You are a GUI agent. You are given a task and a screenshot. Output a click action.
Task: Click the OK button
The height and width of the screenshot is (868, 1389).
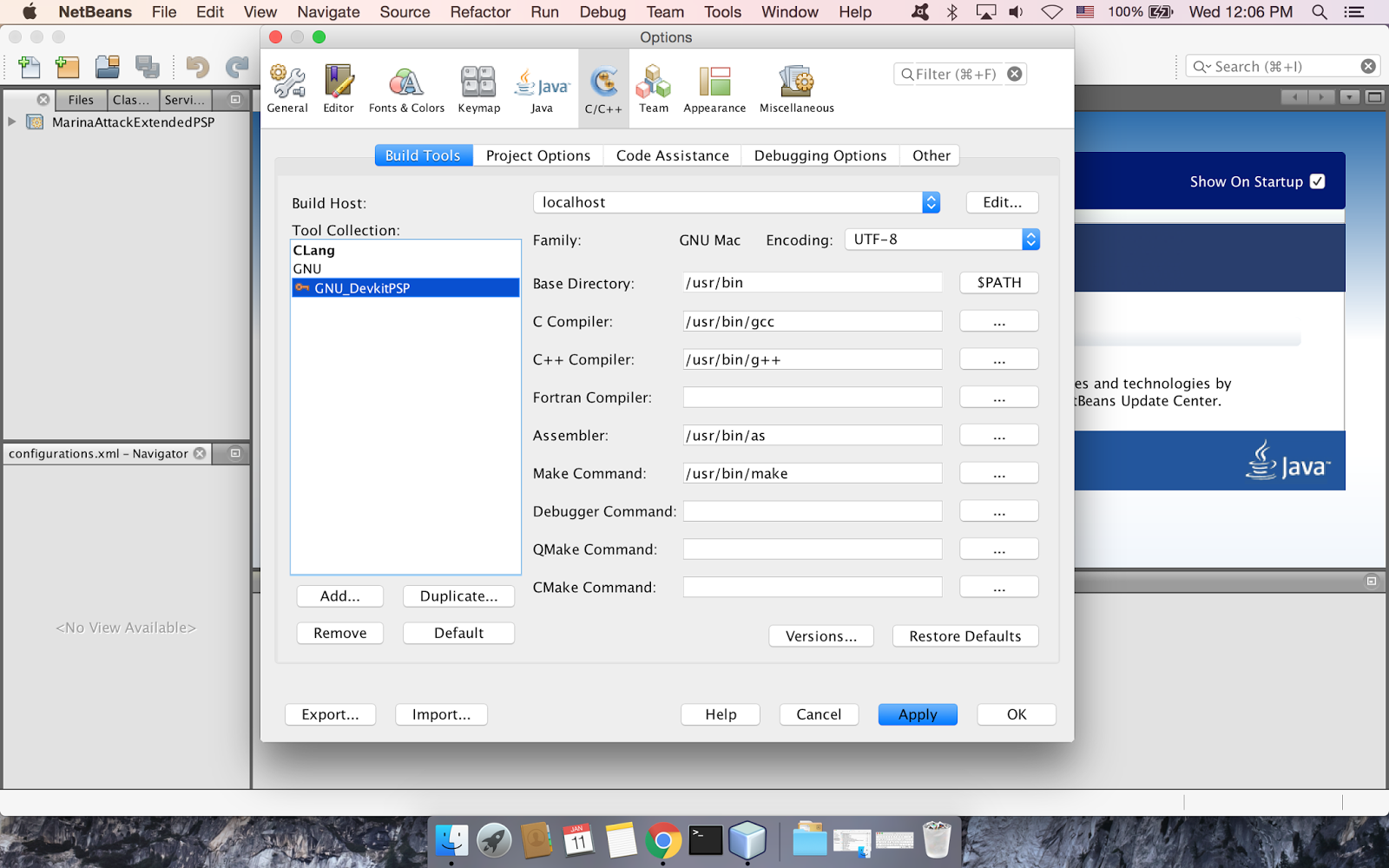[x=1017, y=714]
